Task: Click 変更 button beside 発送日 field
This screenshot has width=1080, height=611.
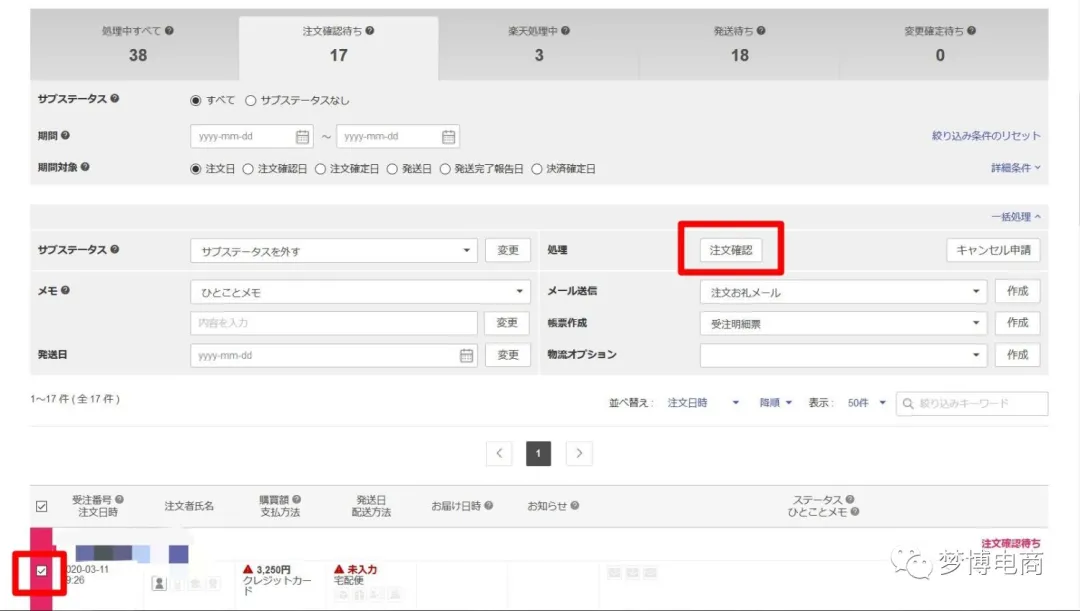Action: tap(508, 355)
